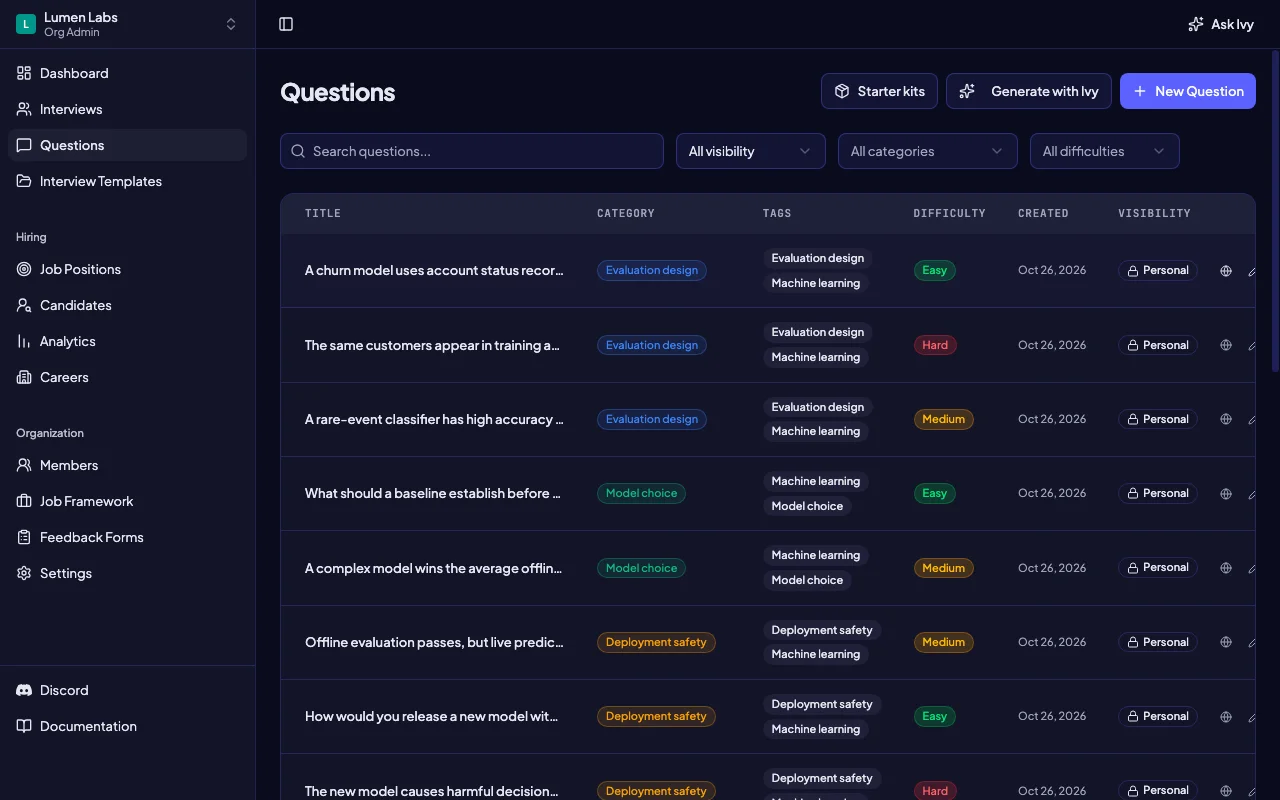Click Personal visibility badge on churn model row
This screenshot has width=1280, height=800.
tap(1158, 270)
